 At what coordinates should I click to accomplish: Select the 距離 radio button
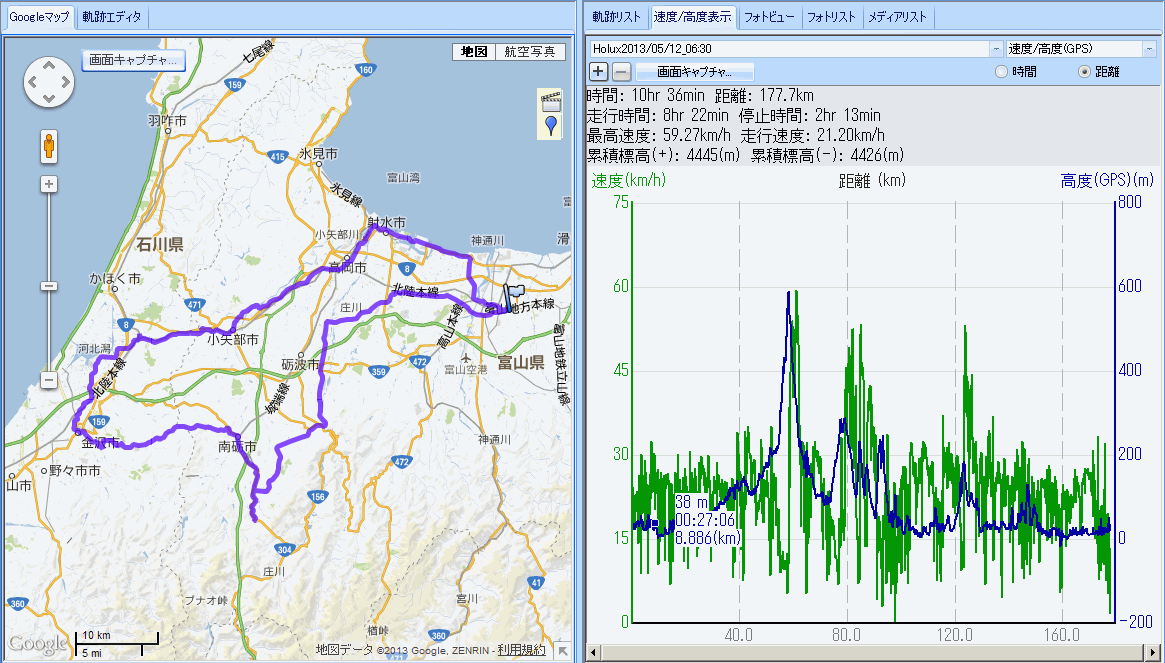tap(1085, 72)
